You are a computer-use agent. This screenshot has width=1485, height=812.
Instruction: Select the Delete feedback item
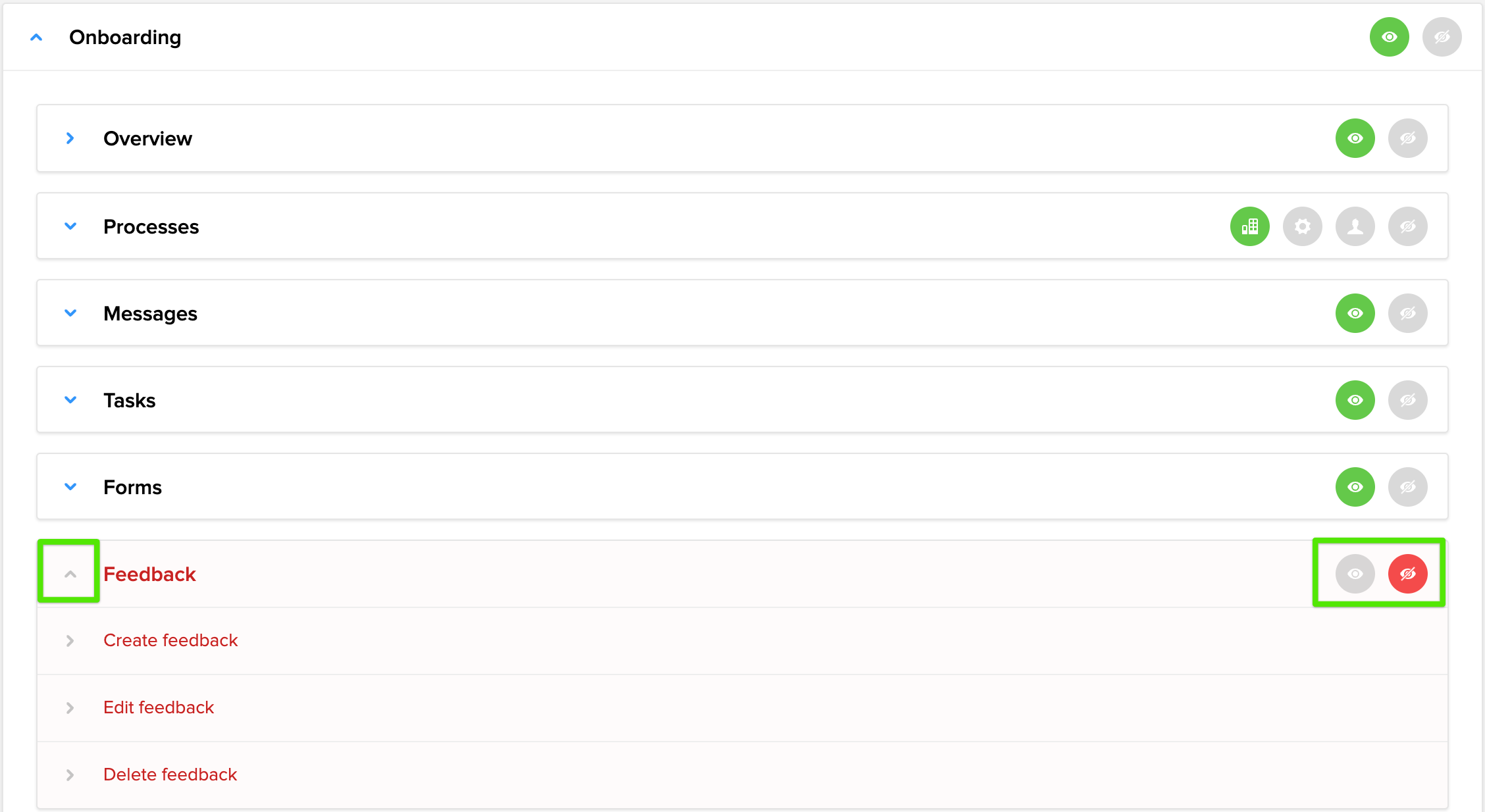170,774
